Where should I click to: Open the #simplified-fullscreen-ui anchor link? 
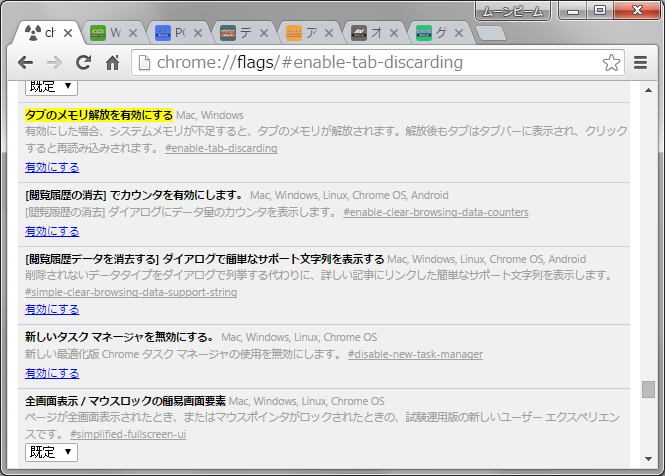(128, 434)
